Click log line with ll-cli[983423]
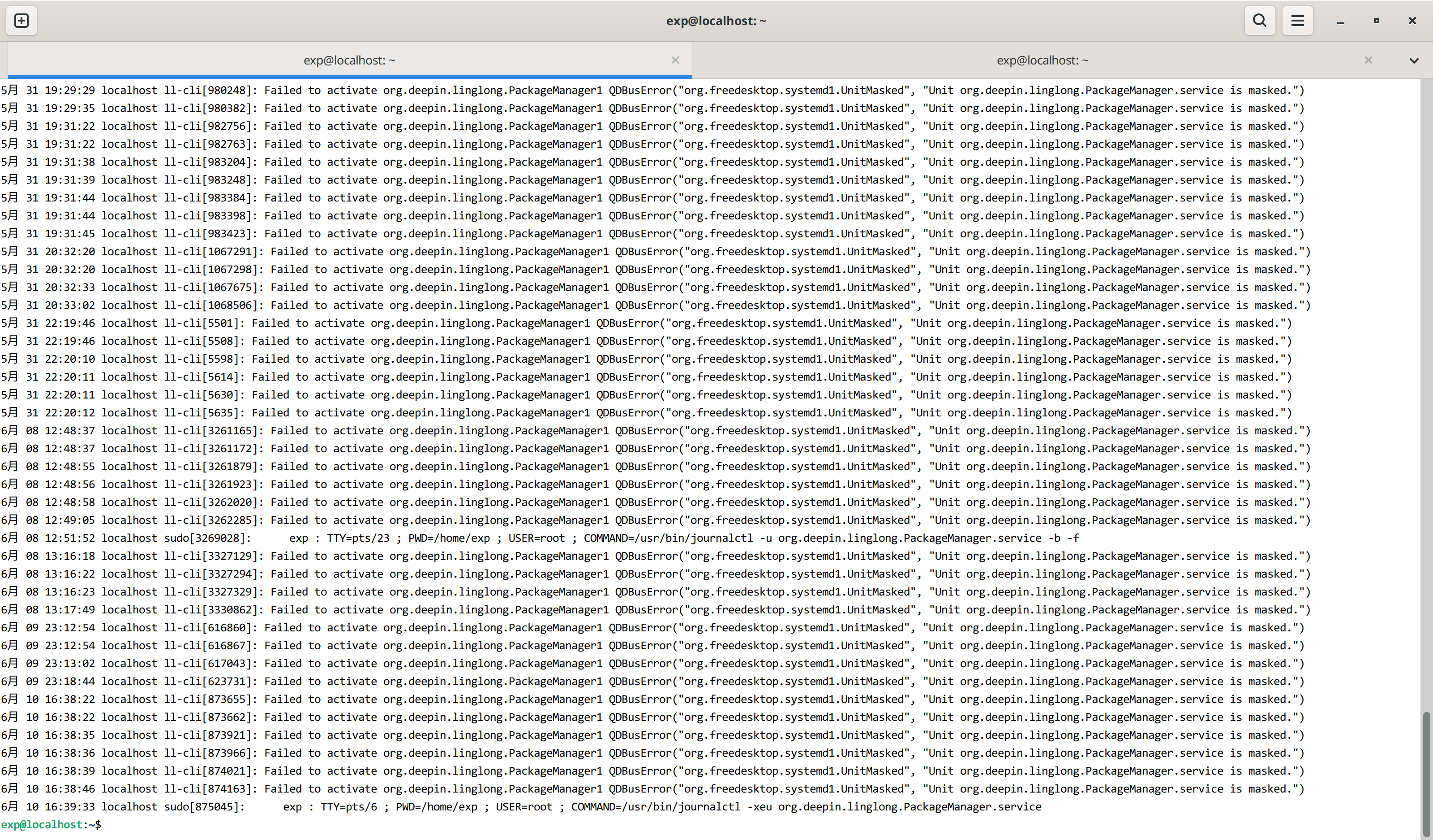Image resolution: width=1433 pixels, height=840 pixels. (652, 234)
